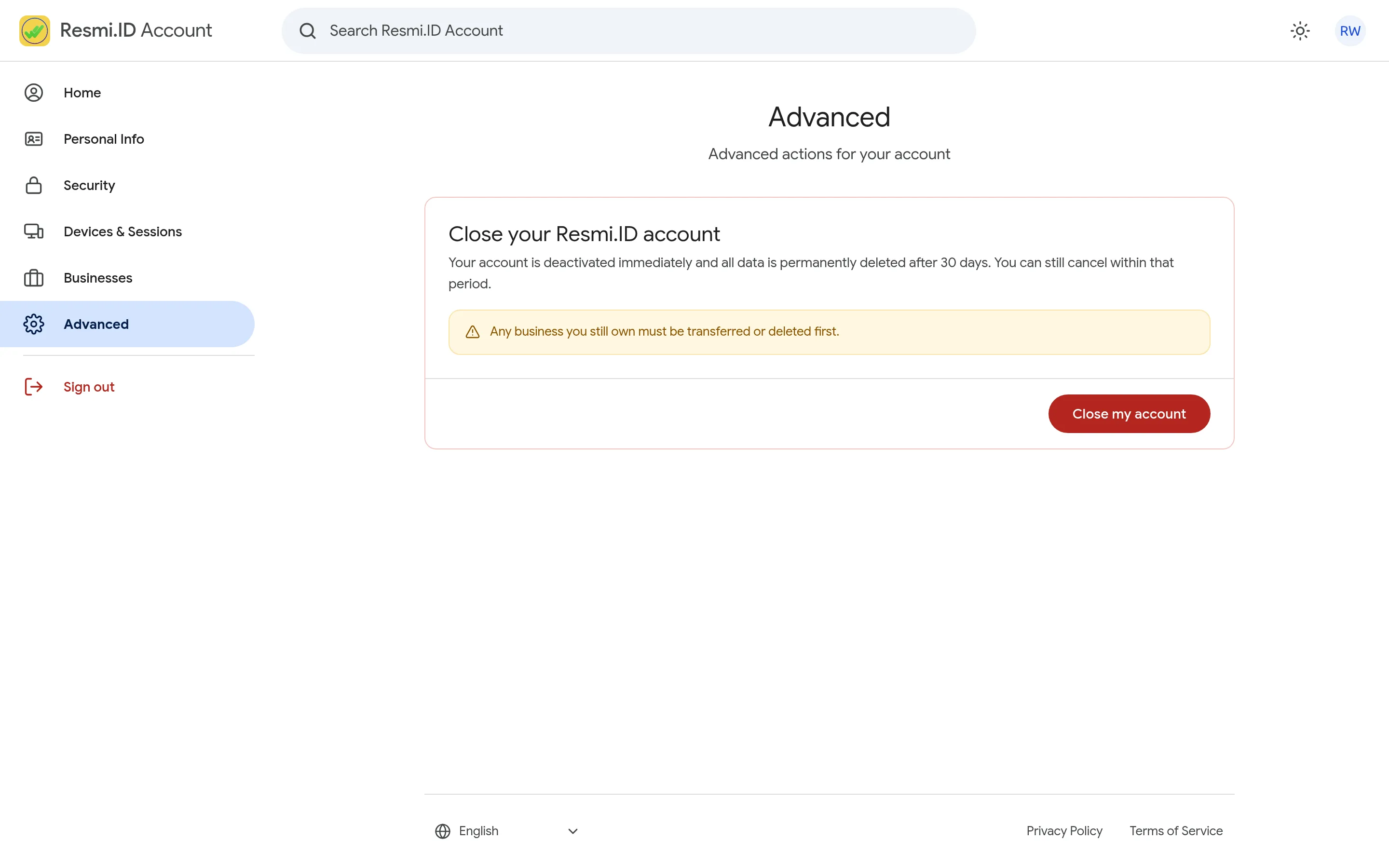Open the Personal Info page
Screen dimensions: 1389x868
[127, 139]
